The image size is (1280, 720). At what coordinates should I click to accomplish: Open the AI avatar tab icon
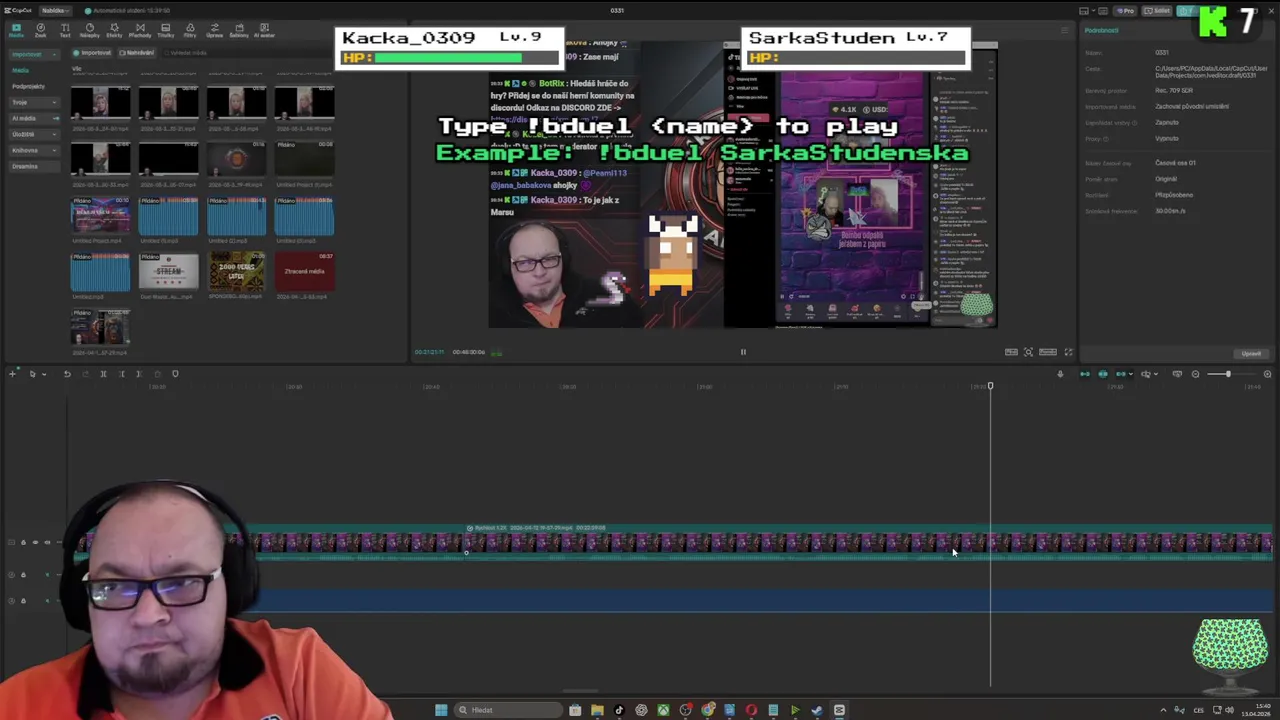coord(264,30)
